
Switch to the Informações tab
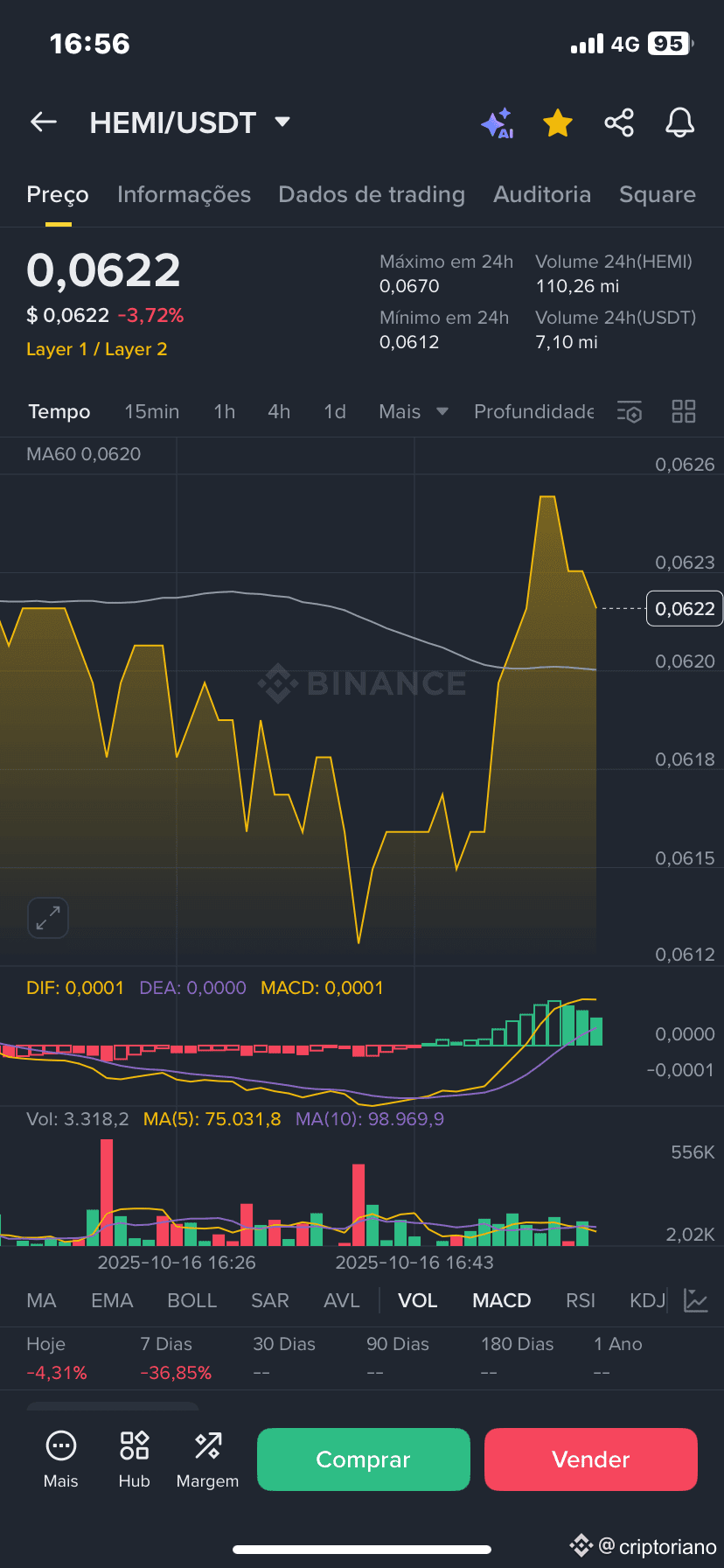(x=184, y=194)
